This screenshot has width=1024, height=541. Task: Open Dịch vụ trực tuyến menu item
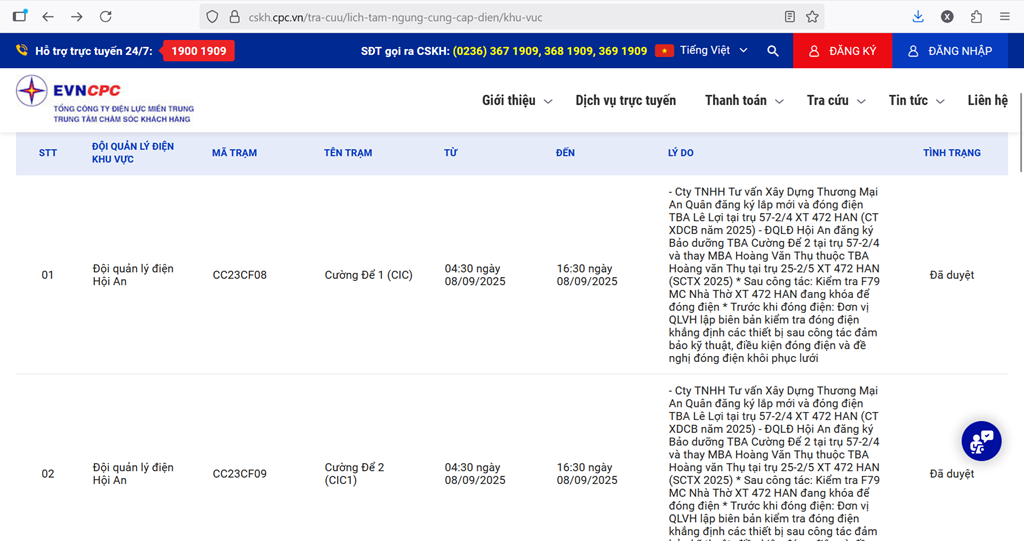click(625, 101)
